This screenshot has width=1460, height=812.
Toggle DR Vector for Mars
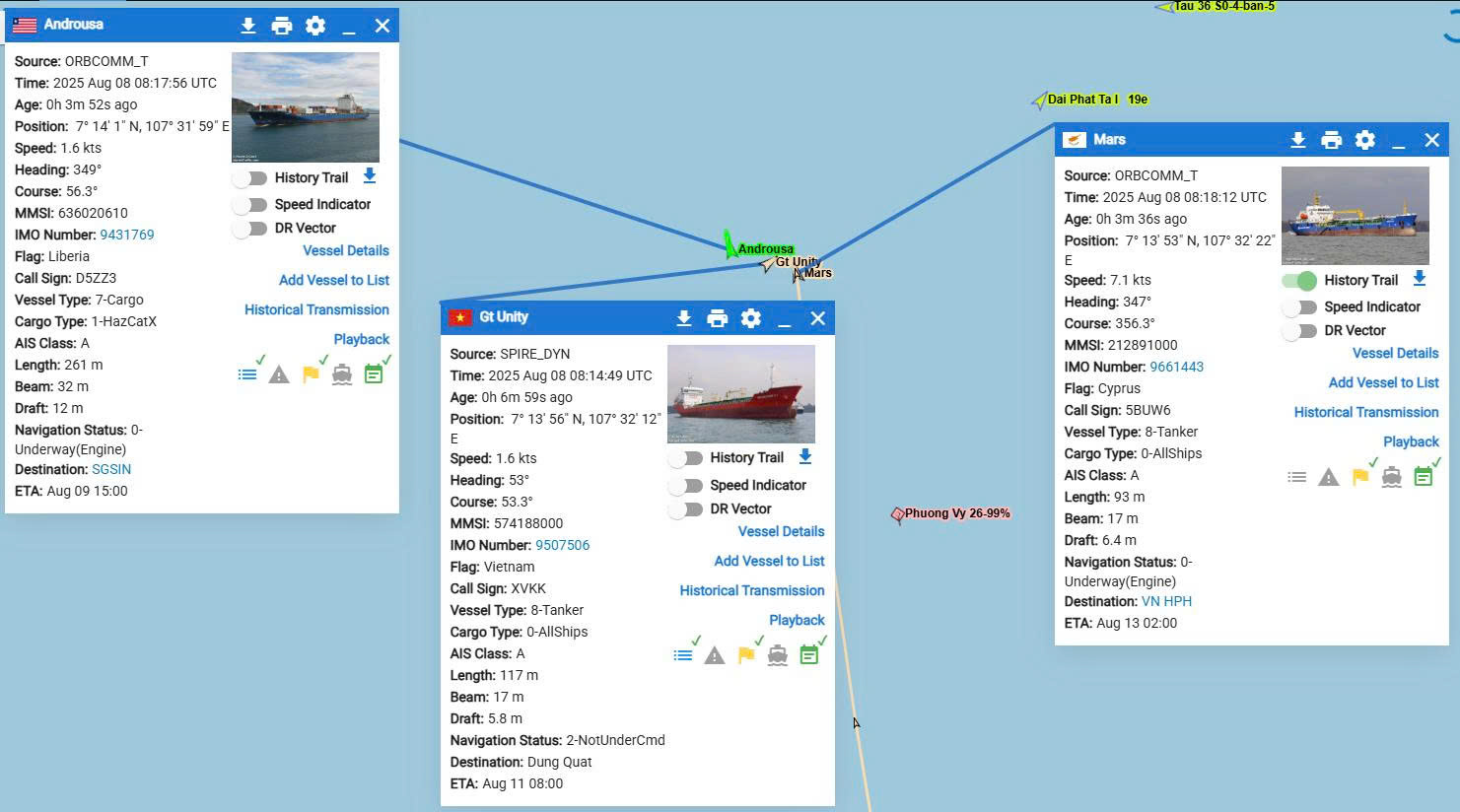tap(1299, 331)
